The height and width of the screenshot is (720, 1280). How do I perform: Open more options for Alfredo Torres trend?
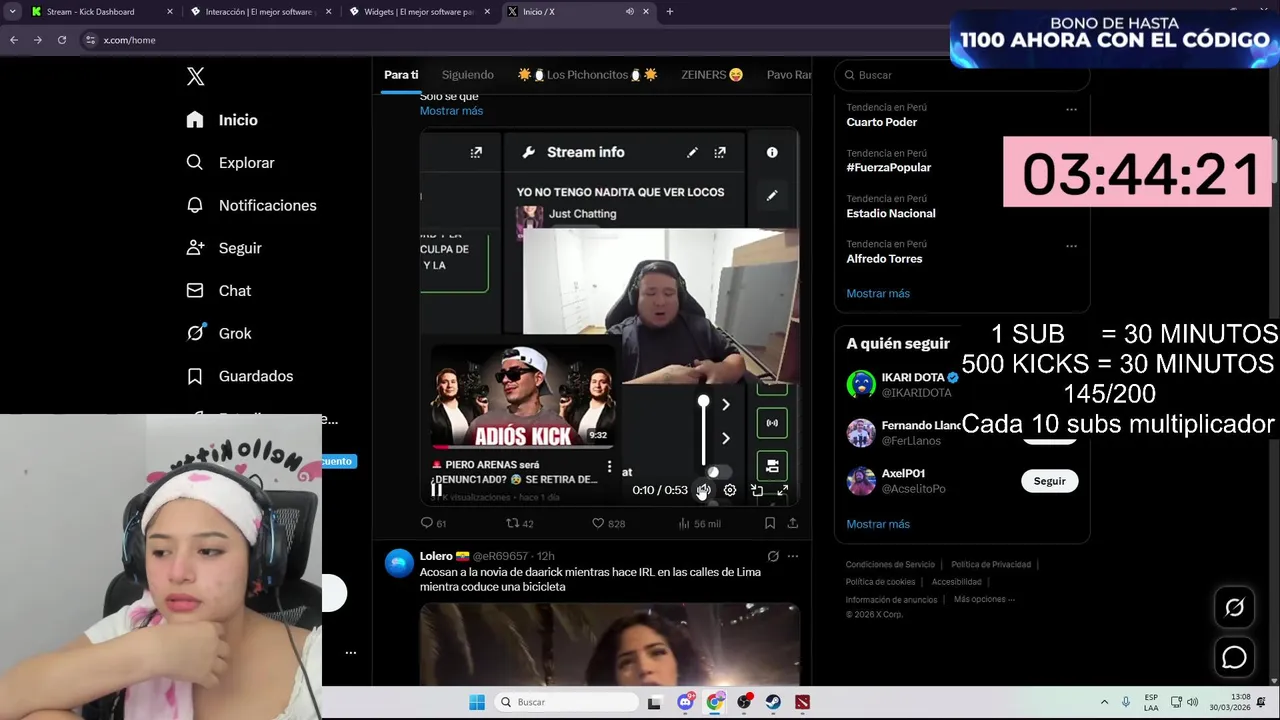[1071, 246]
